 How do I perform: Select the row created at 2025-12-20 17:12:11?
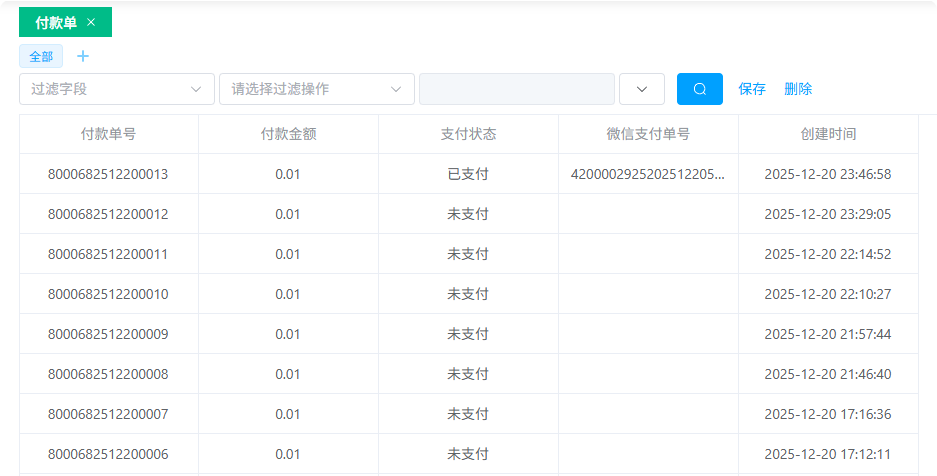(x=828, y=454)
